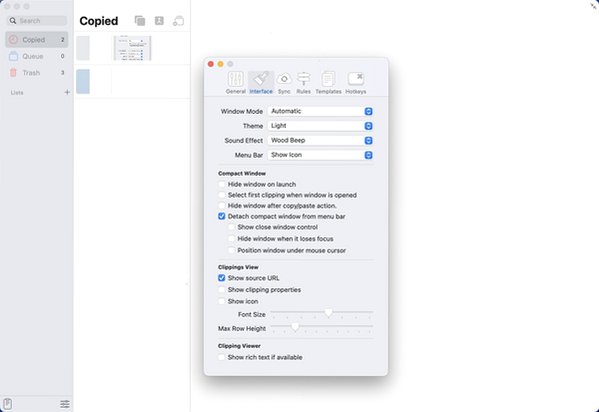Click the clipboard icon at bottom-left of sidebar
The width and height of the screenshot is (599, 412).
pos(8,404)
